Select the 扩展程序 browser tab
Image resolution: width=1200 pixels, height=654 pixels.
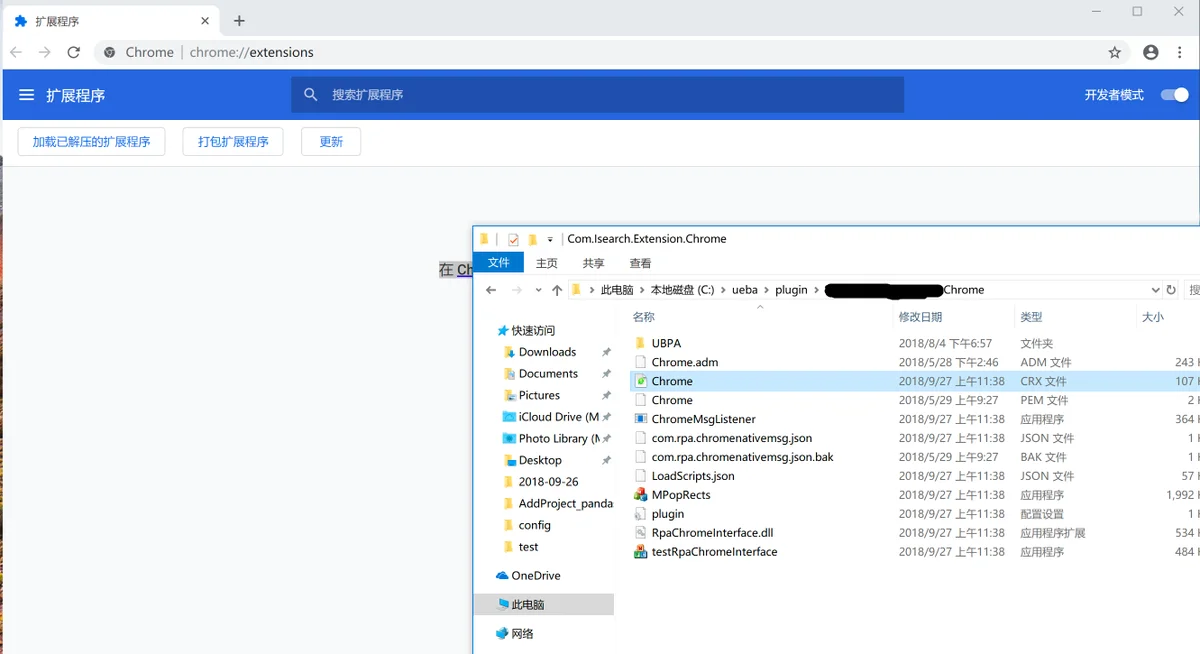point(111,21)
